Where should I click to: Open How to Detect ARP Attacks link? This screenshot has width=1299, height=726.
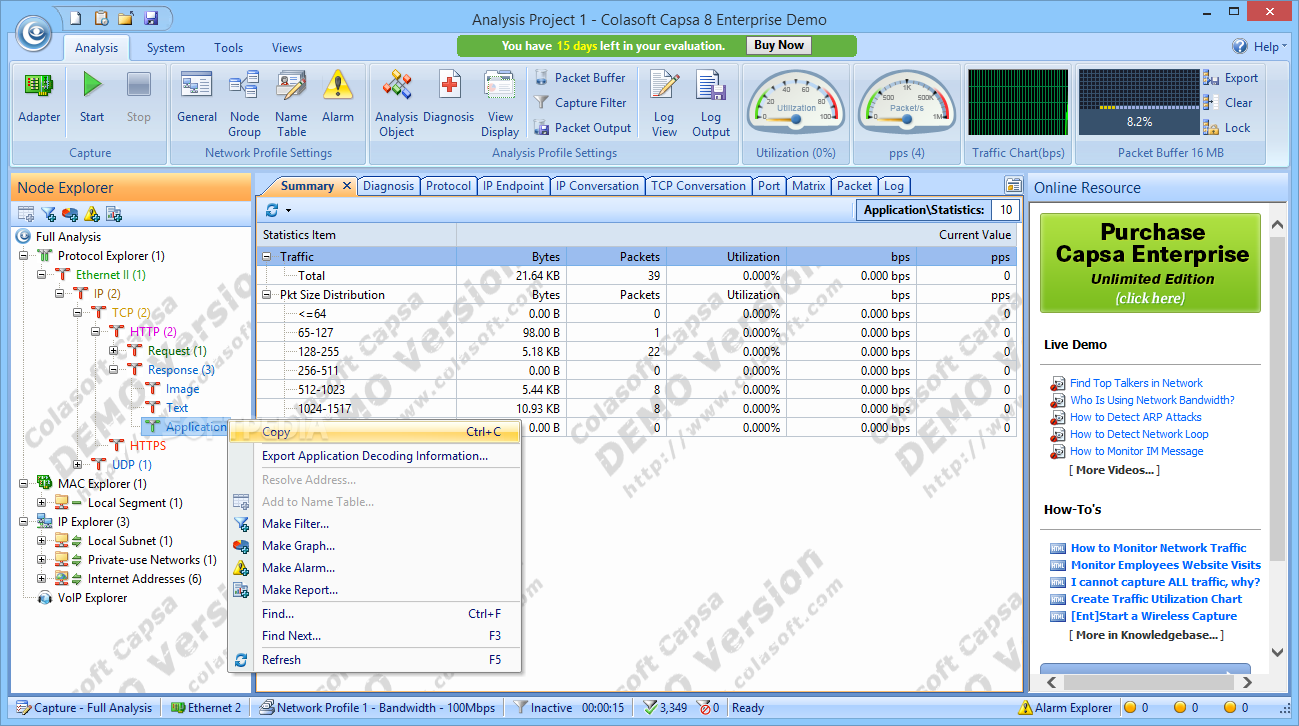click(x=1135, y=417)
